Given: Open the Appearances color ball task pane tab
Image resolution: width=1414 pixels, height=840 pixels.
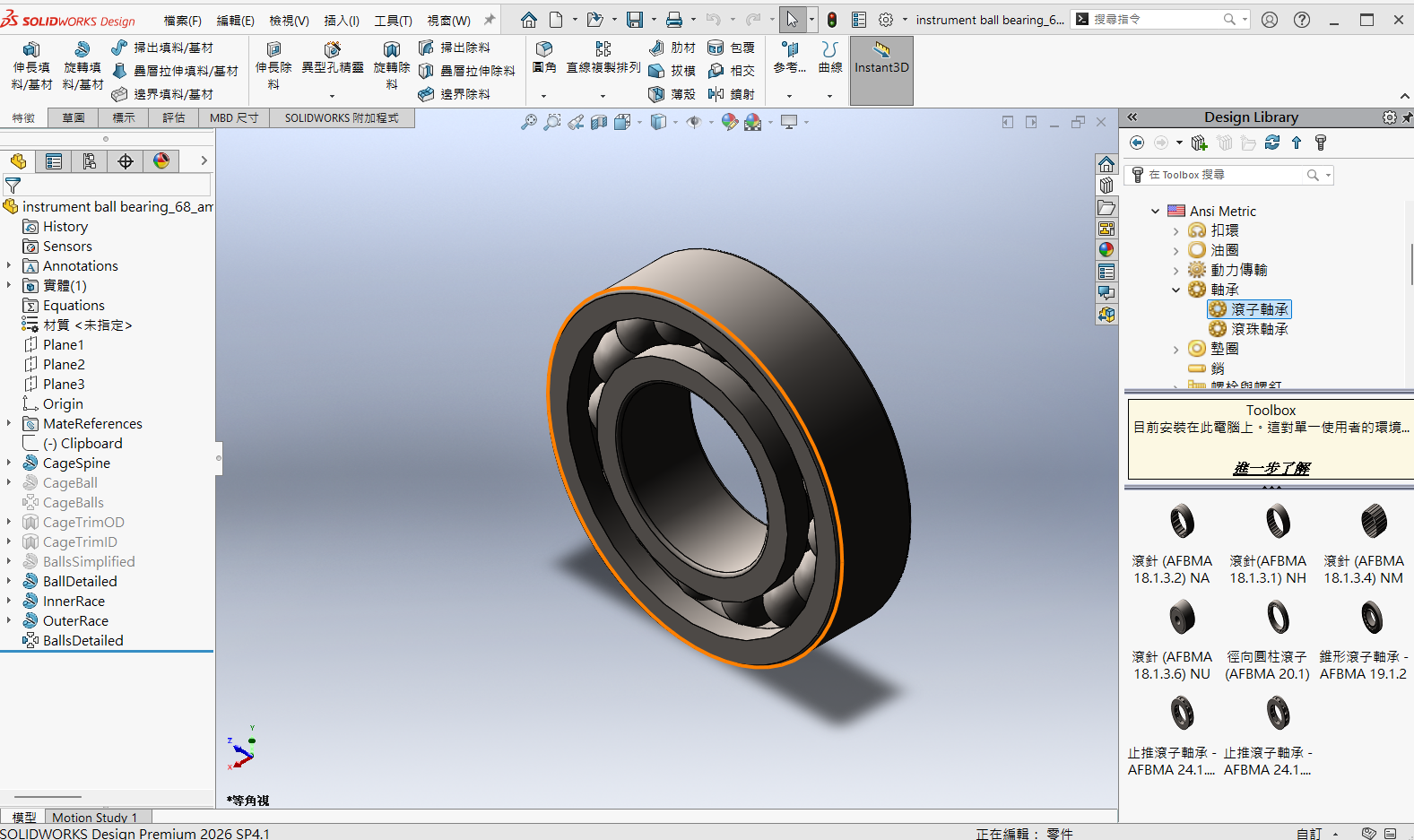Looking at the screenshot, I should (x=1106, y=250).
